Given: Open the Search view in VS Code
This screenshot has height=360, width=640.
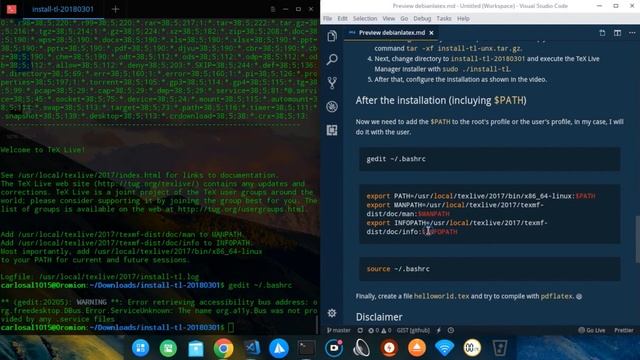Looking at the screenshot, I should 332,60.
